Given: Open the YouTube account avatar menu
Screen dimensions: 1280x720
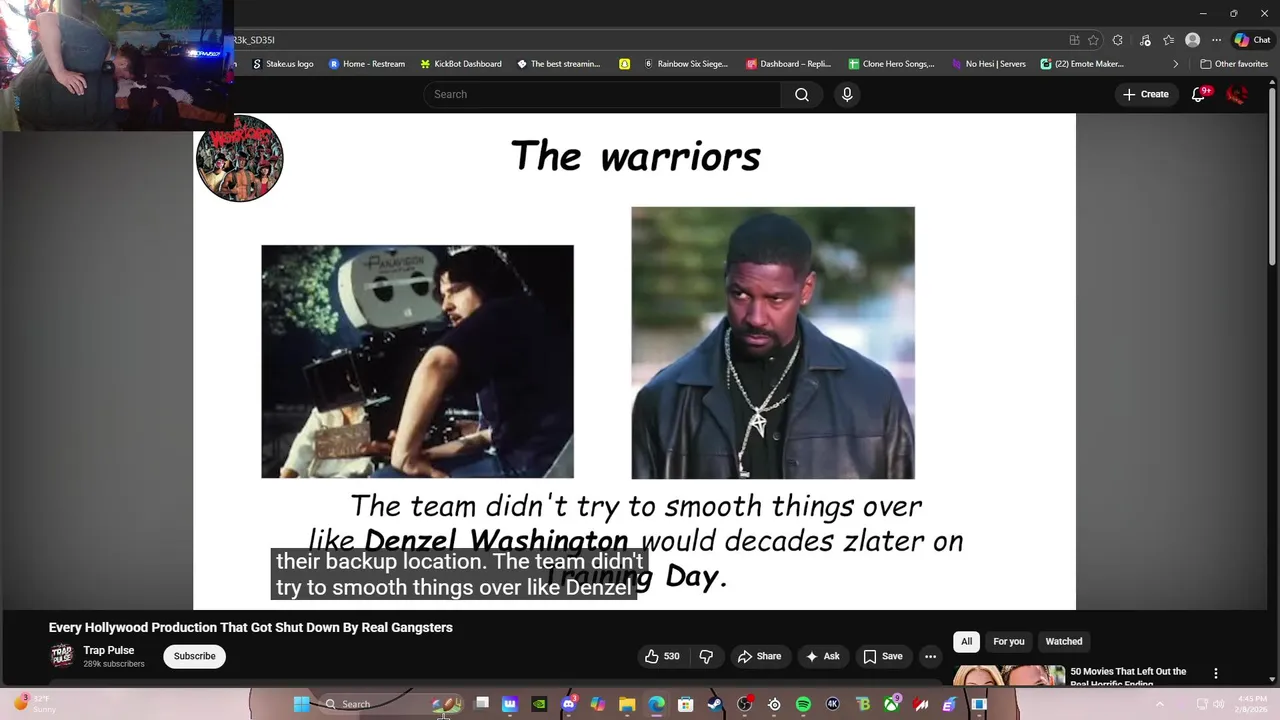Looking at the screenshot, I should 1237,94.
